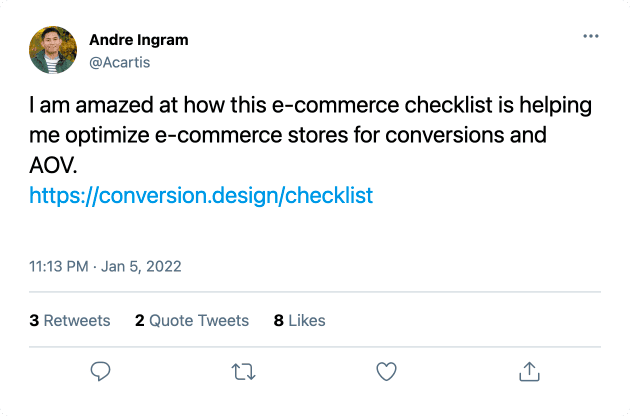The image size is (630, 416).
Task: Open the share tweet upload icon
Action: pyautogui.click(x=529, y=371)
